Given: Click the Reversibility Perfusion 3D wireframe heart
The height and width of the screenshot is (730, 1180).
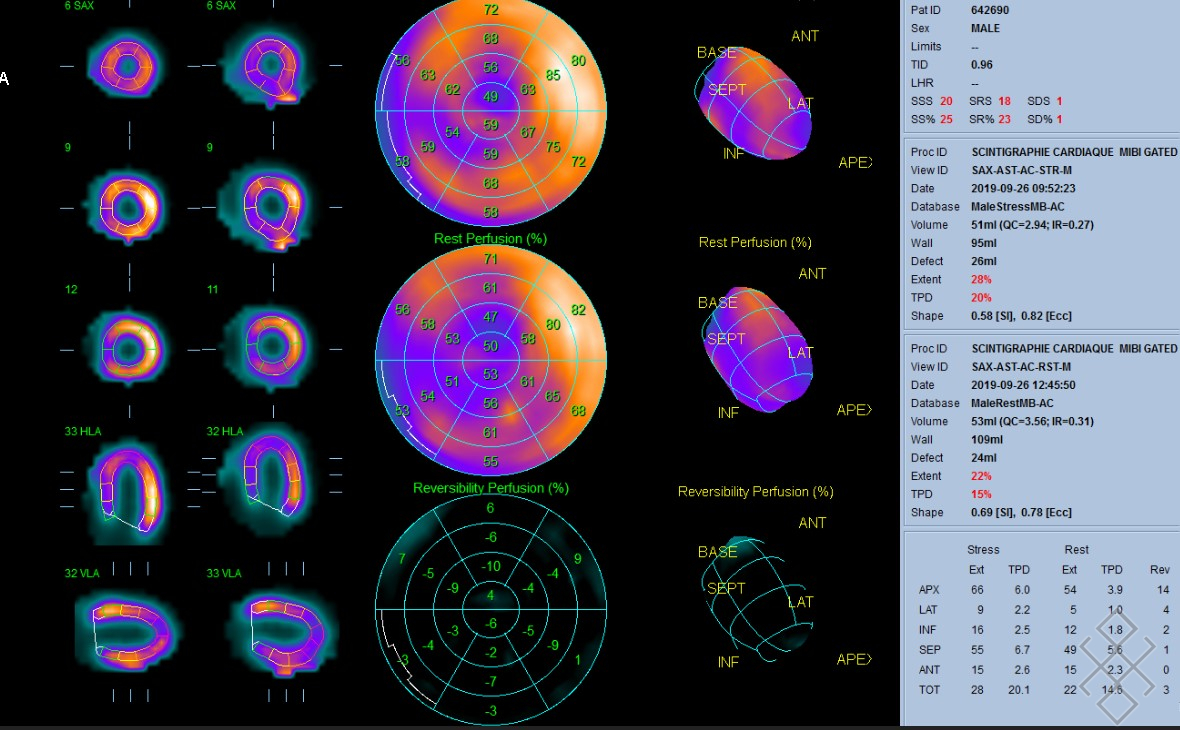Looking at the screenshot, I should pos(758,600).
